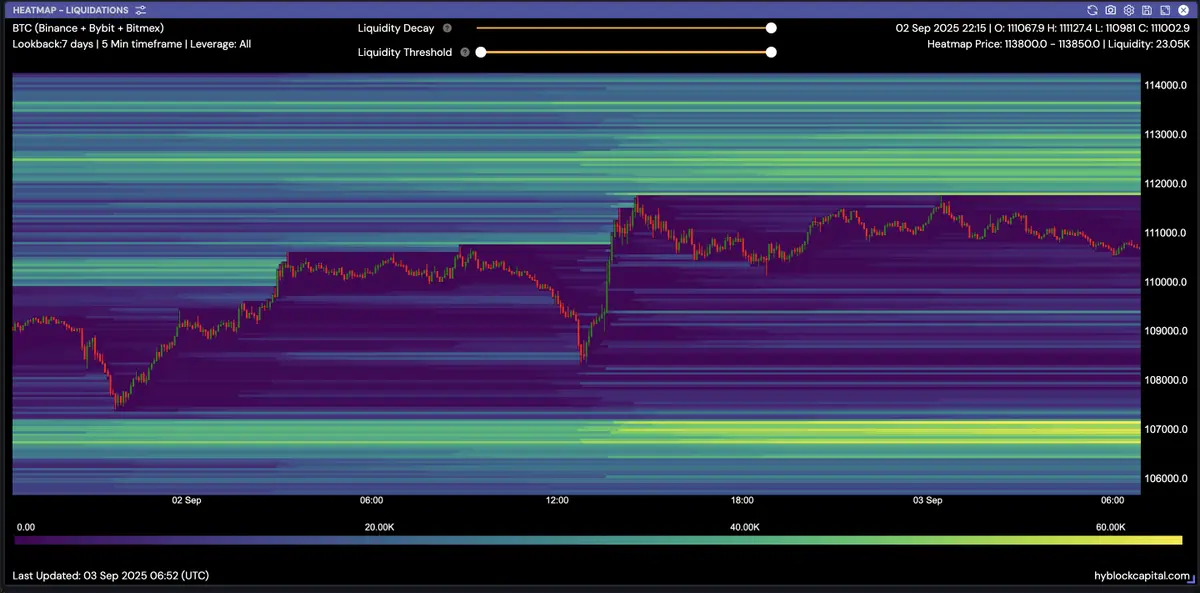Click the 106000.0 price axis label
Viewport: 1200px width, 593px height.
tap(1165, 478)
